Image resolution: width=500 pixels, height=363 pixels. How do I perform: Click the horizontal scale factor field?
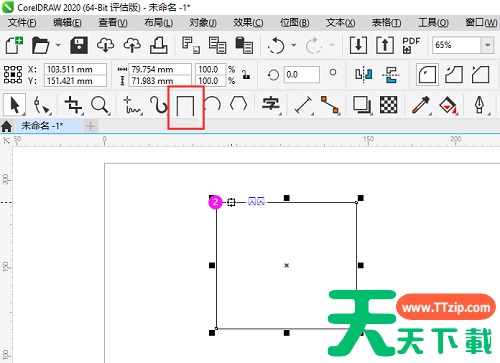(x=210, y=69)
